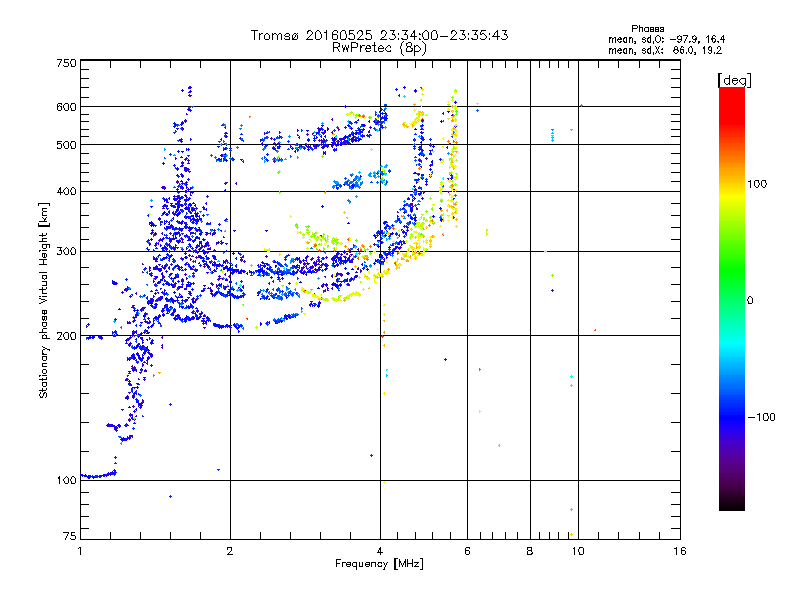Click the x-axis tick label '8'
Screen dimensions: 800x600
(x=530, y=551)
